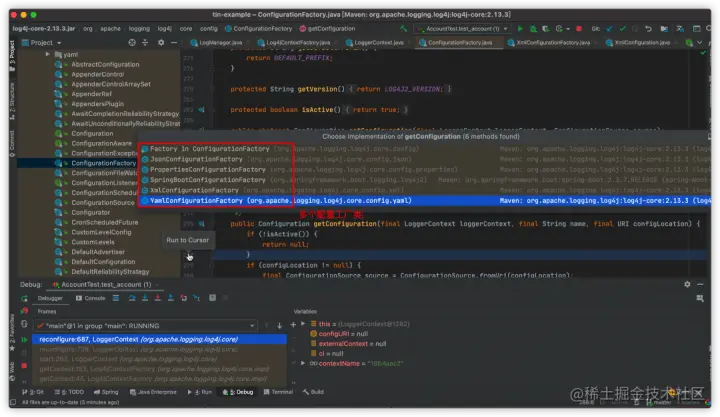
Task: Click the Git rollback undo arrow icon
Action: click(x=648, y=28)
